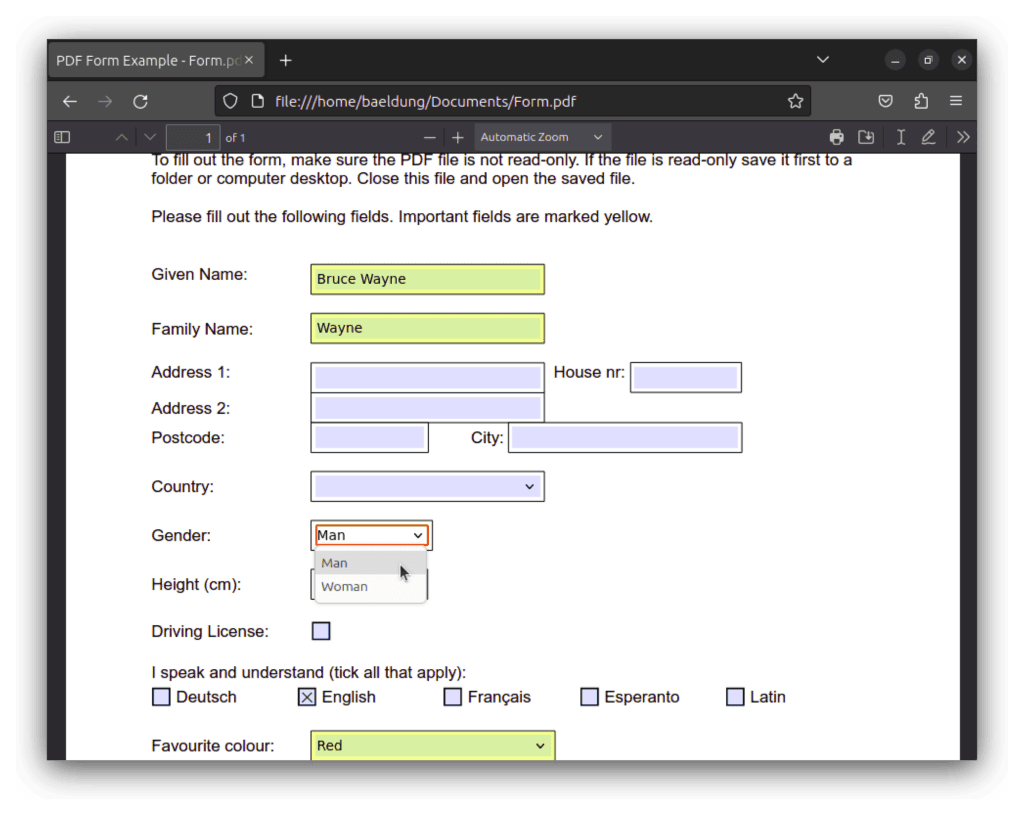Open Firefox application hamburger menu
This screenshot has width=1024, height=815.
pyautogui.click(x=956, y=101)
